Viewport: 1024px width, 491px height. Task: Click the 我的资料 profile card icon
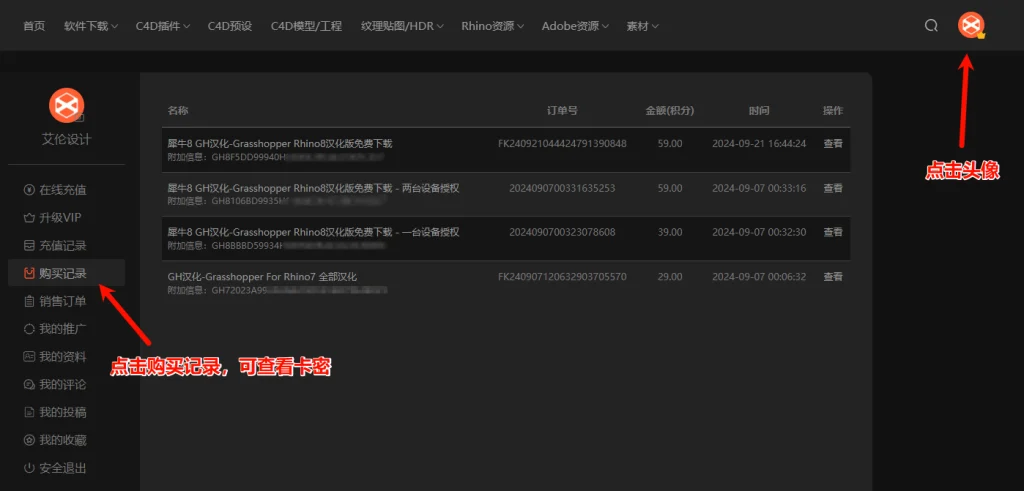(29, 356)
